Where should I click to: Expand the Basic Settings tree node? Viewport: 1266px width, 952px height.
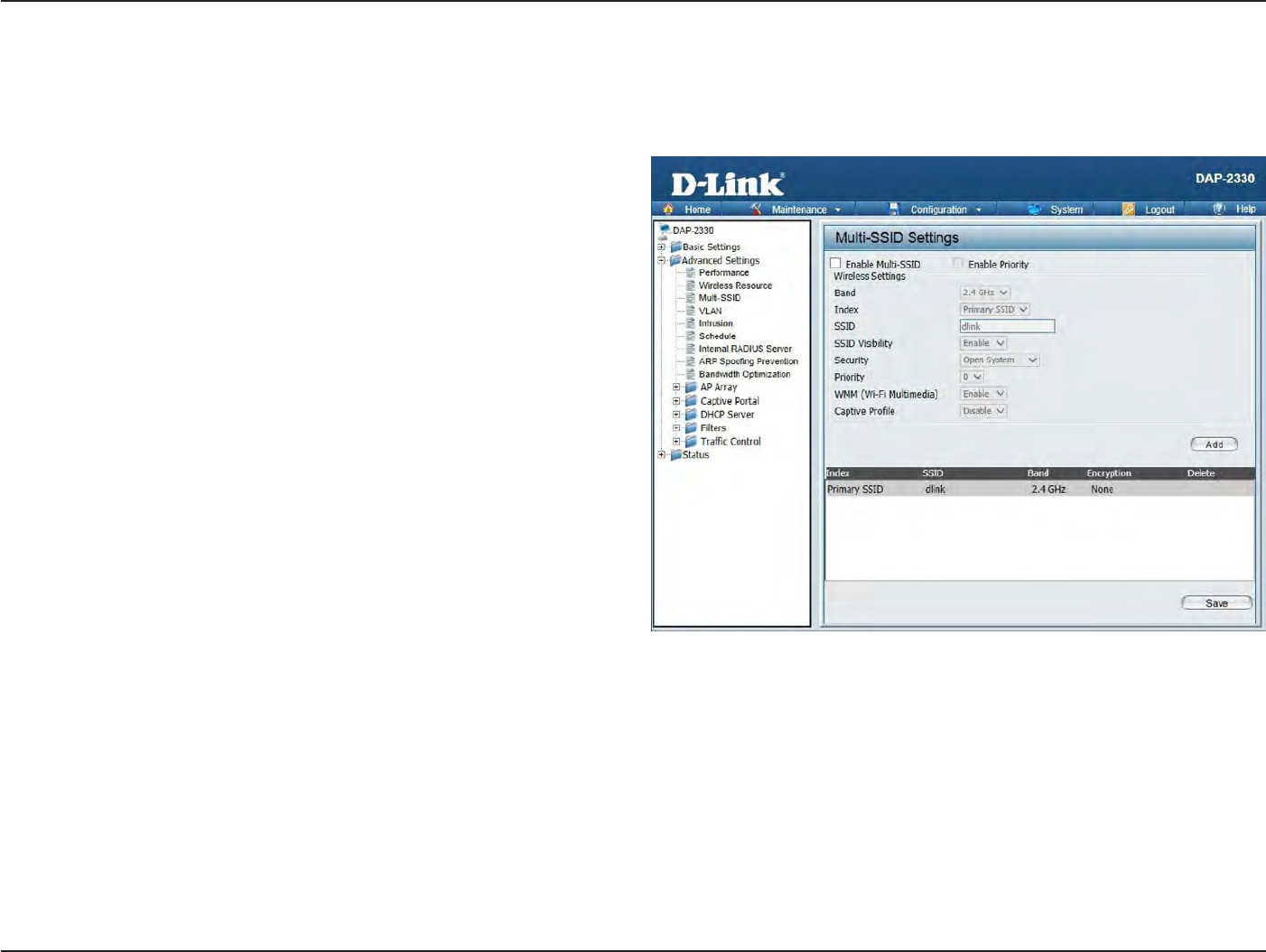point(662,247)
